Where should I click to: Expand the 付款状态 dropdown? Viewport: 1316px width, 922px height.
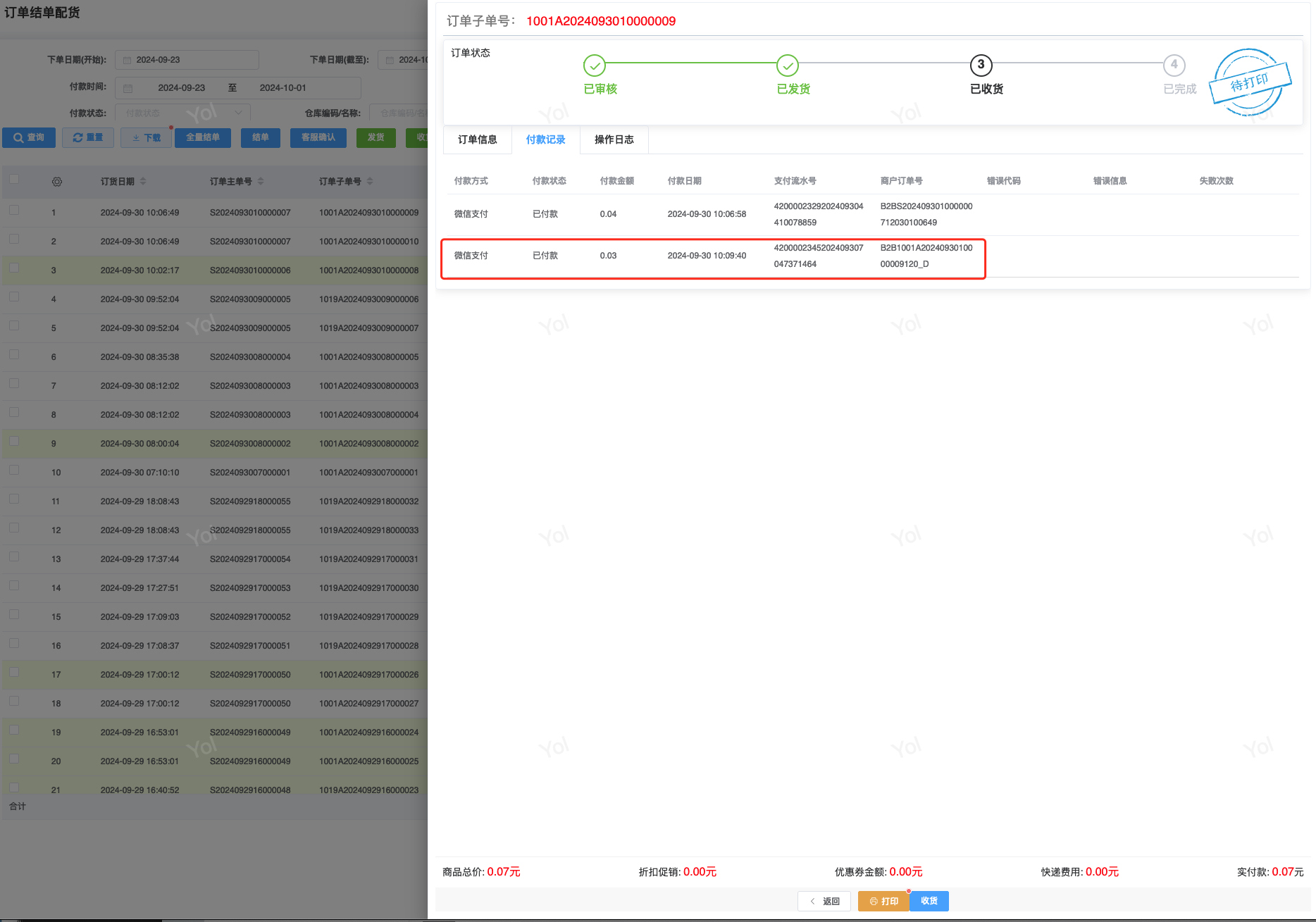182,113
